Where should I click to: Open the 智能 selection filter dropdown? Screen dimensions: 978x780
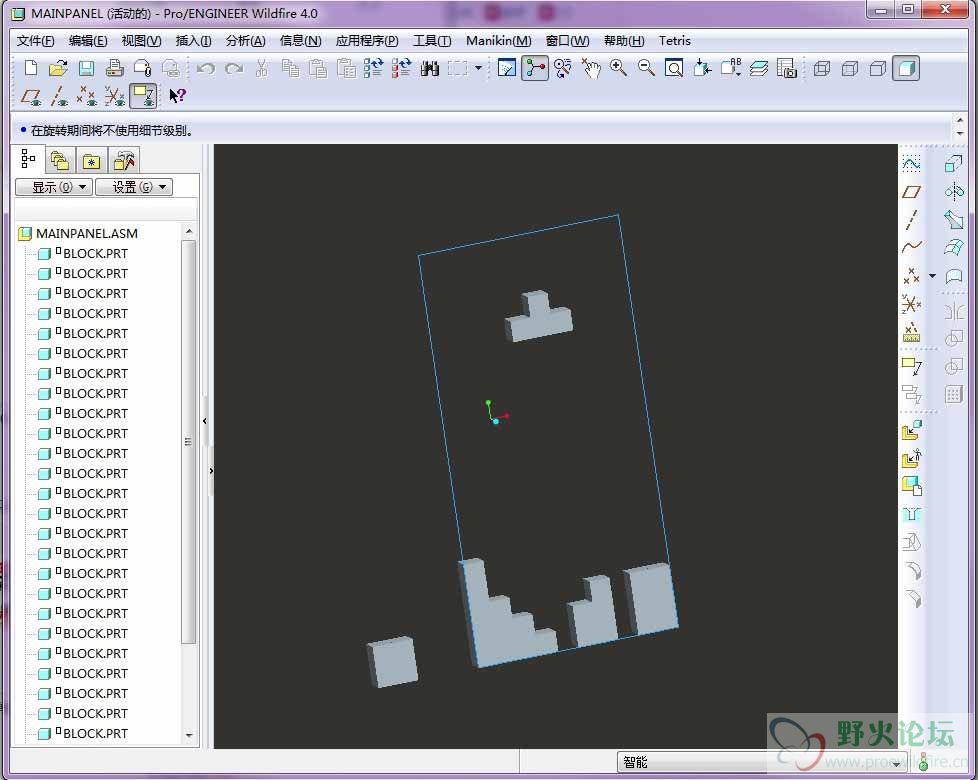tap(762, 762)
